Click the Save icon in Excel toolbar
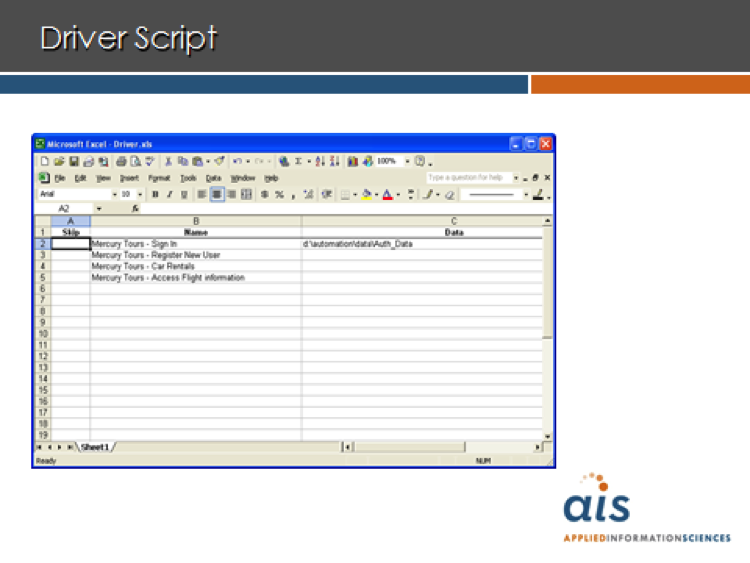The width and height of the screenshot is (750, 563). point(73,161)
